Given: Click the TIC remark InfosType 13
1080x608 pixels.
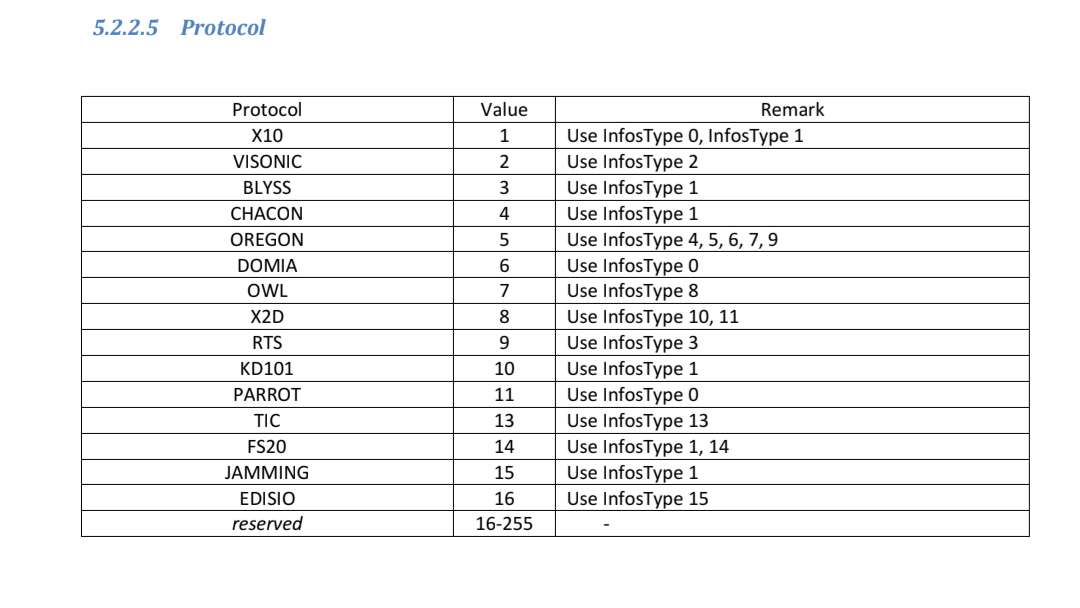Looking at the screenshot, I should click(x=792, y=421).
